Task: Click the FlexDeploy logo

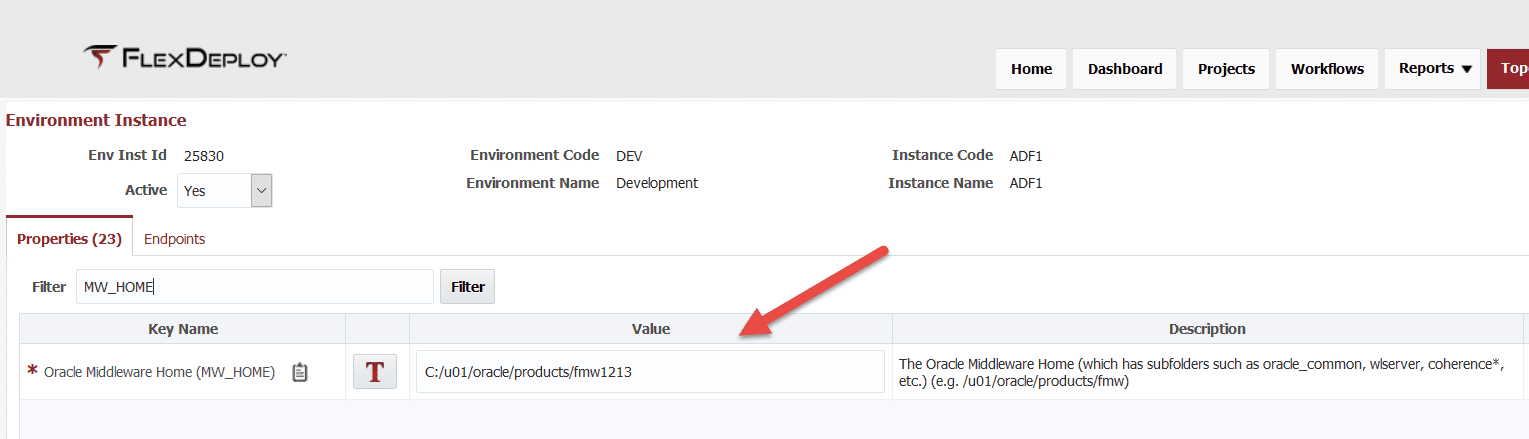Action: coord(185,59)
